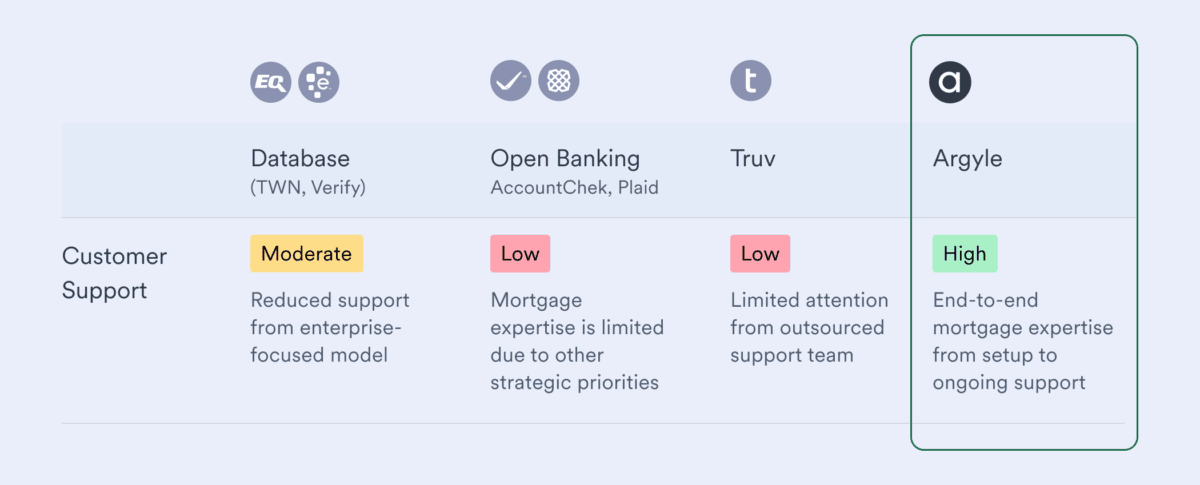Click the yellow Moderate rating badge
The width and height of the screenshot is (1200, 485).
pos(306,254)
